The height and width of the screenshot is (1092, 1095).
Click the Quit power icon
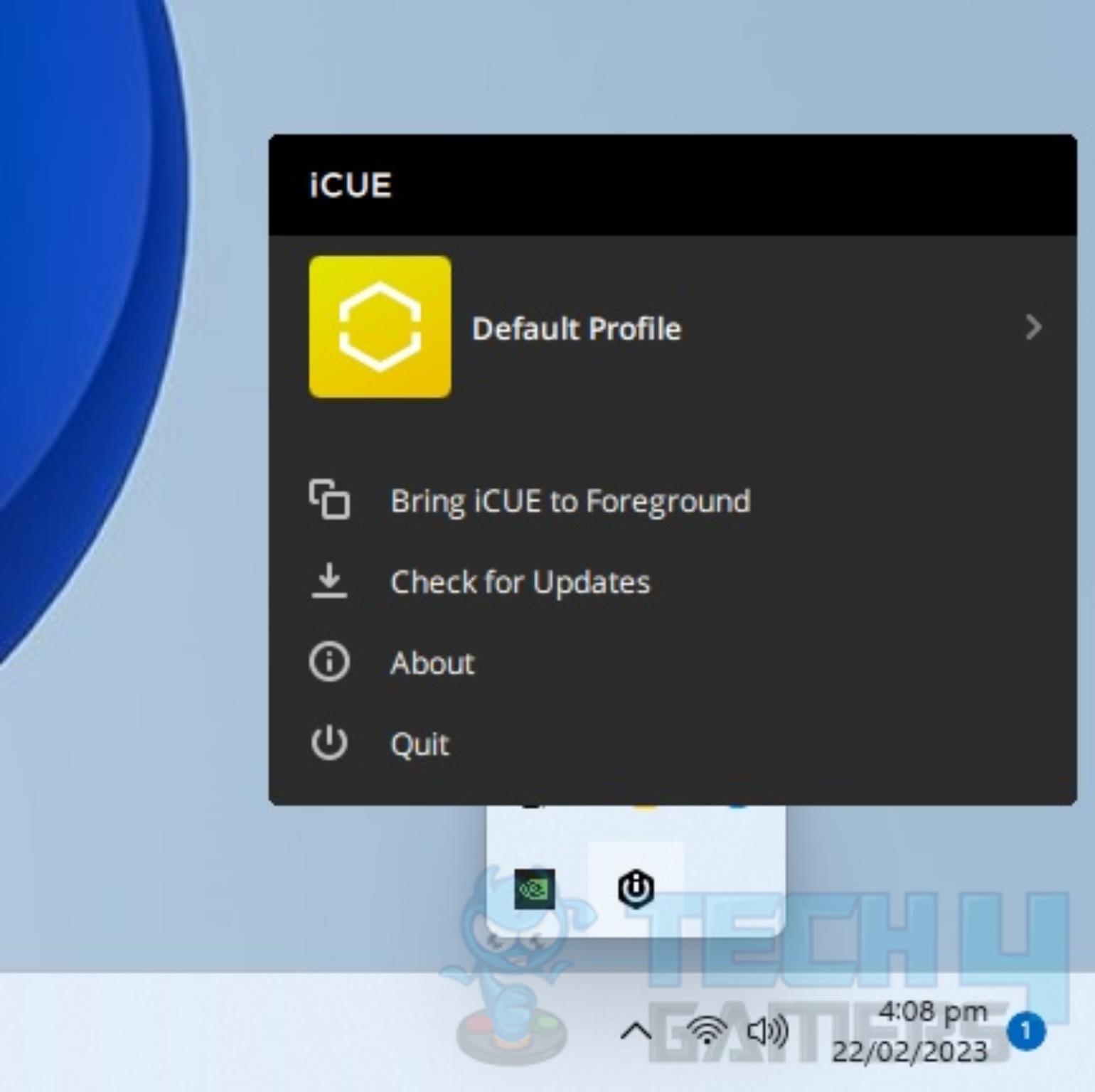point(329,743)
